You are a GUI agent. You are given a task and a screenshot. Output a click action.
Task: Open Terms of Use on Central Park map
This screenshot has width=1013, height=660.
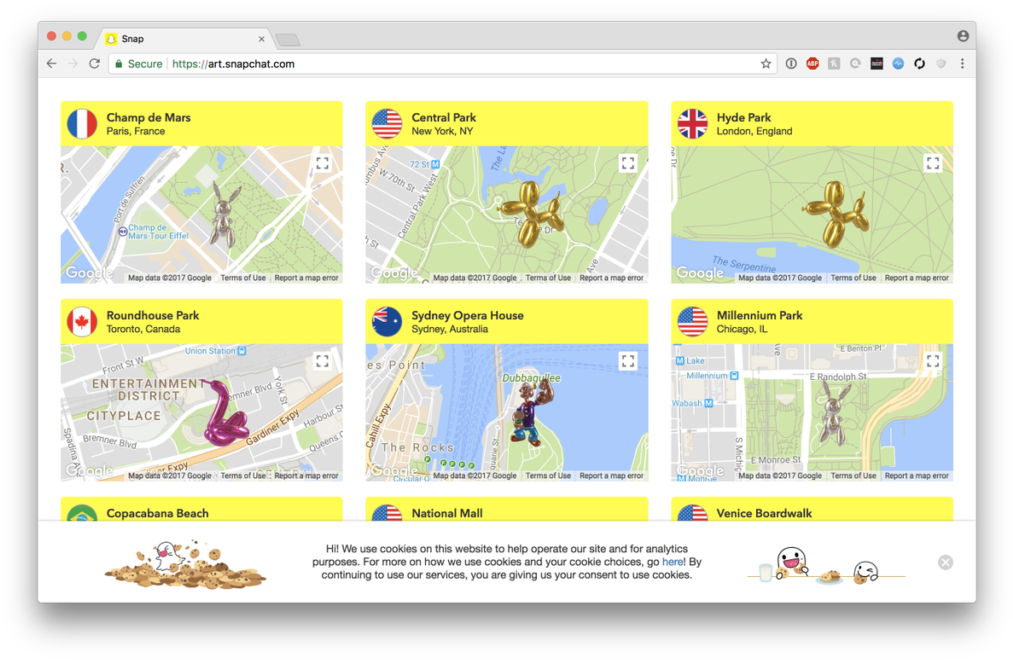548,278
